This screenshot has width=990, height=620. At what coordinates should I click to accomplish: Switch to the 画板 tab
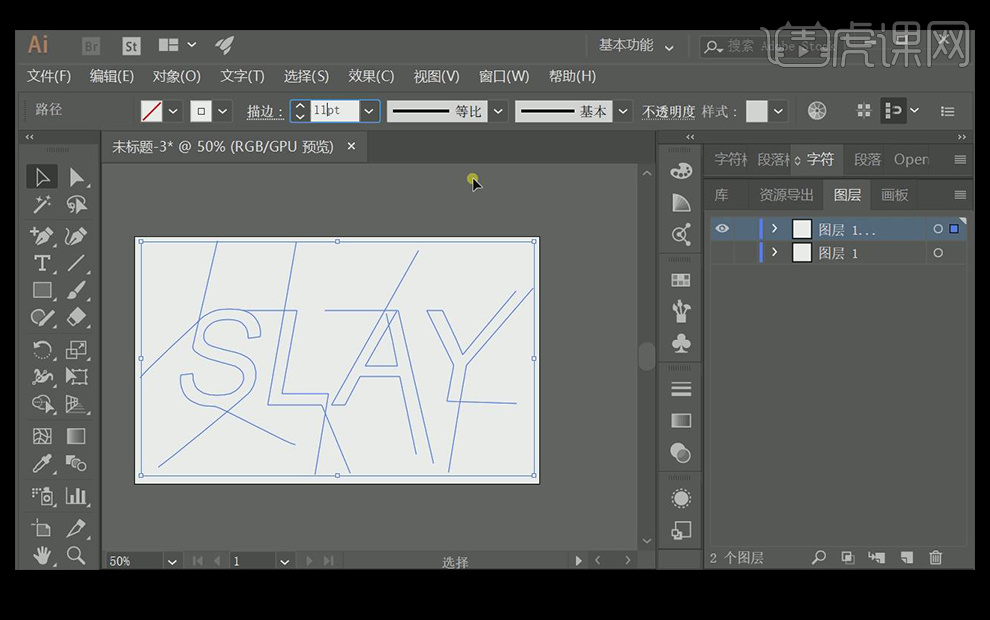[894, 195]
